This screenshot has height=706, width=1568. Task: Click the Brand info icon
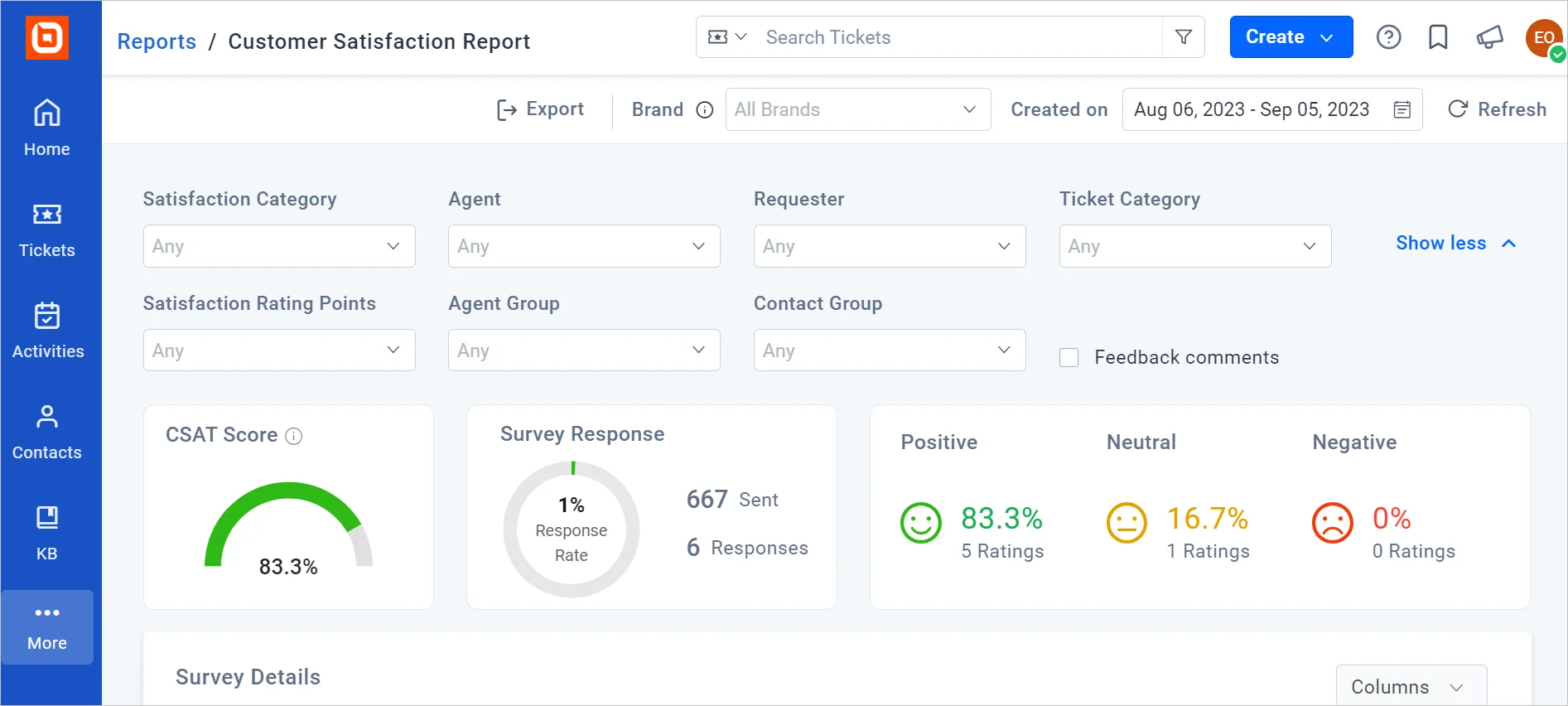click(x=704, y=110)
